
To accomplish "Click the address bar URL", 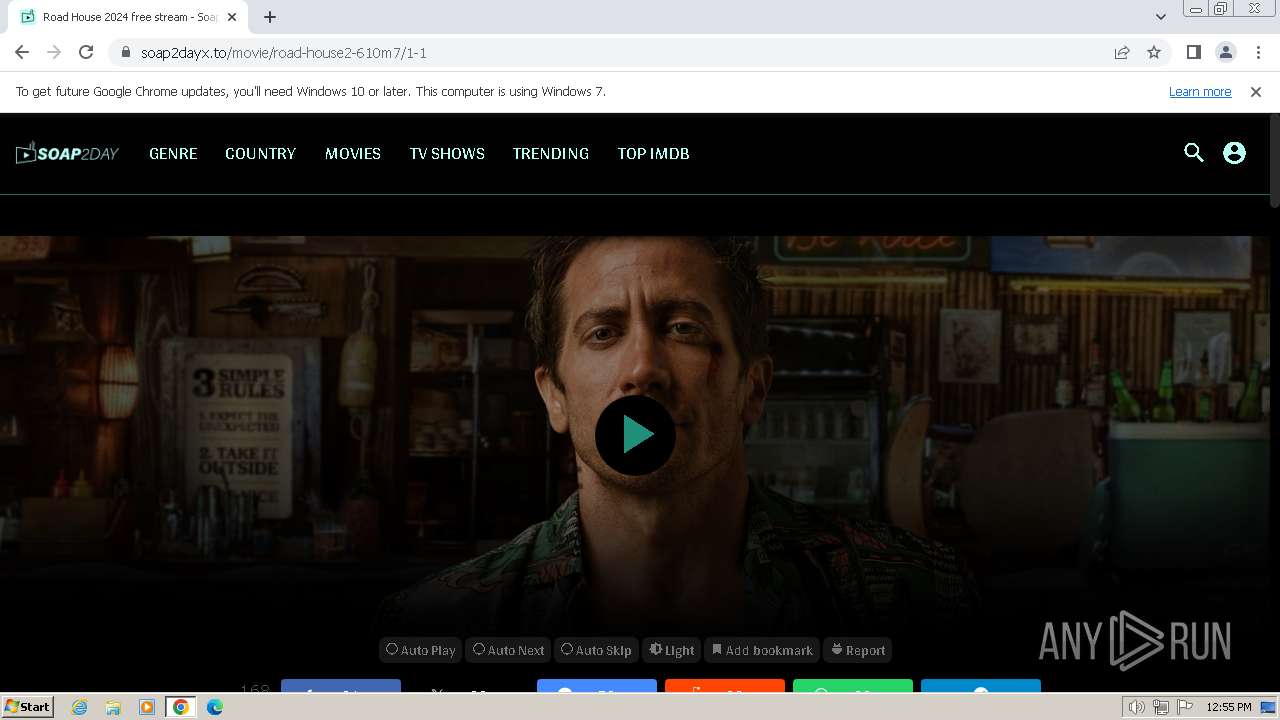I will (284, 53).
